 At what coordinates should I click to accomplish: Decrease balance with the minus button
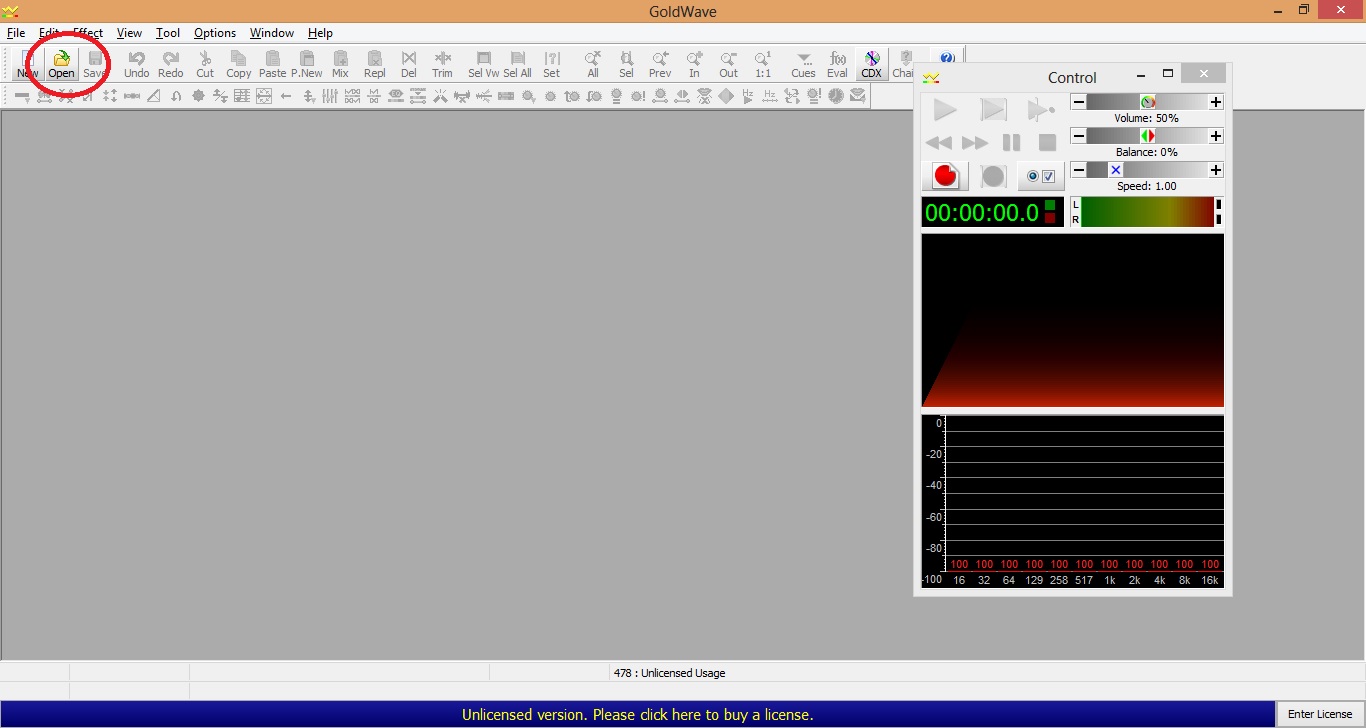1078,136
